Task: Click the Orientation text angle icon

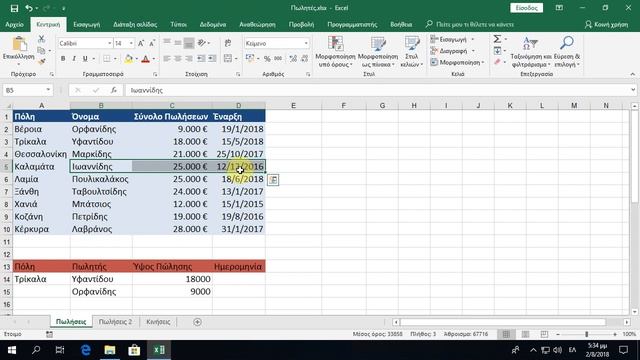Action: click(202, 43)
